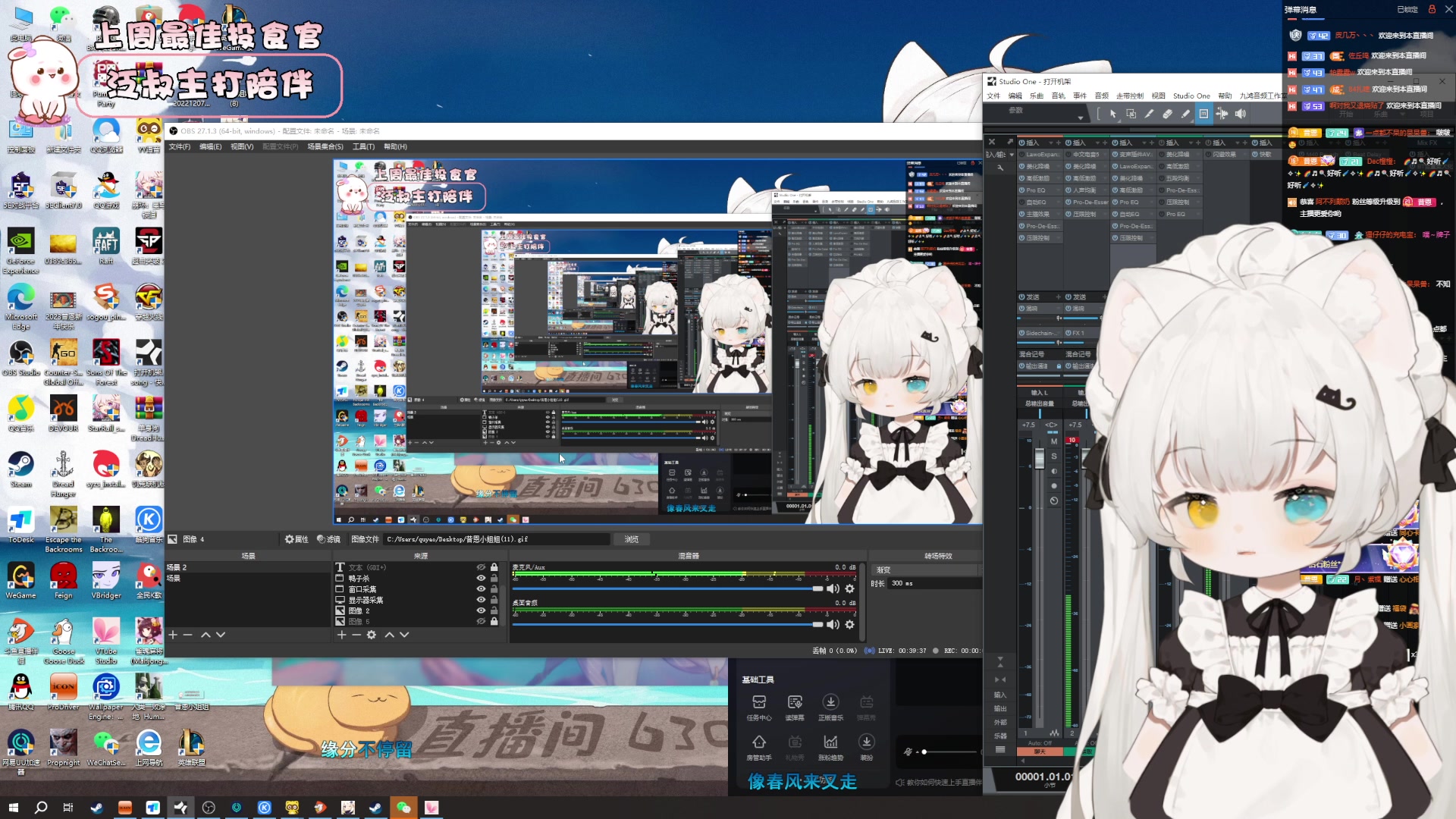Click the 浏览 browse button in OBS
Image resolution: width=1456 pixels, height=819 pixels.
pos(631,539)
